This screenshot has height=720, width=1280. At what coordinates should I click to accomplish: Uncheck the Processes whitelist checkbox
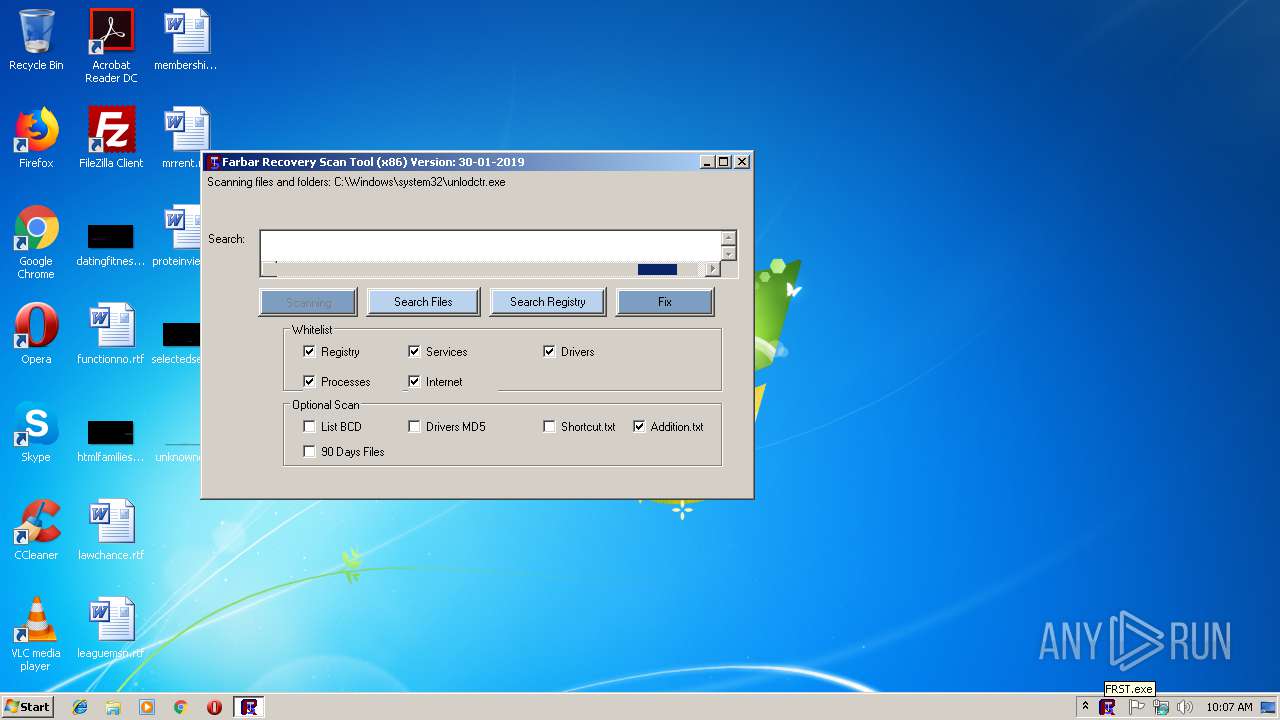[x=309, y=382]
